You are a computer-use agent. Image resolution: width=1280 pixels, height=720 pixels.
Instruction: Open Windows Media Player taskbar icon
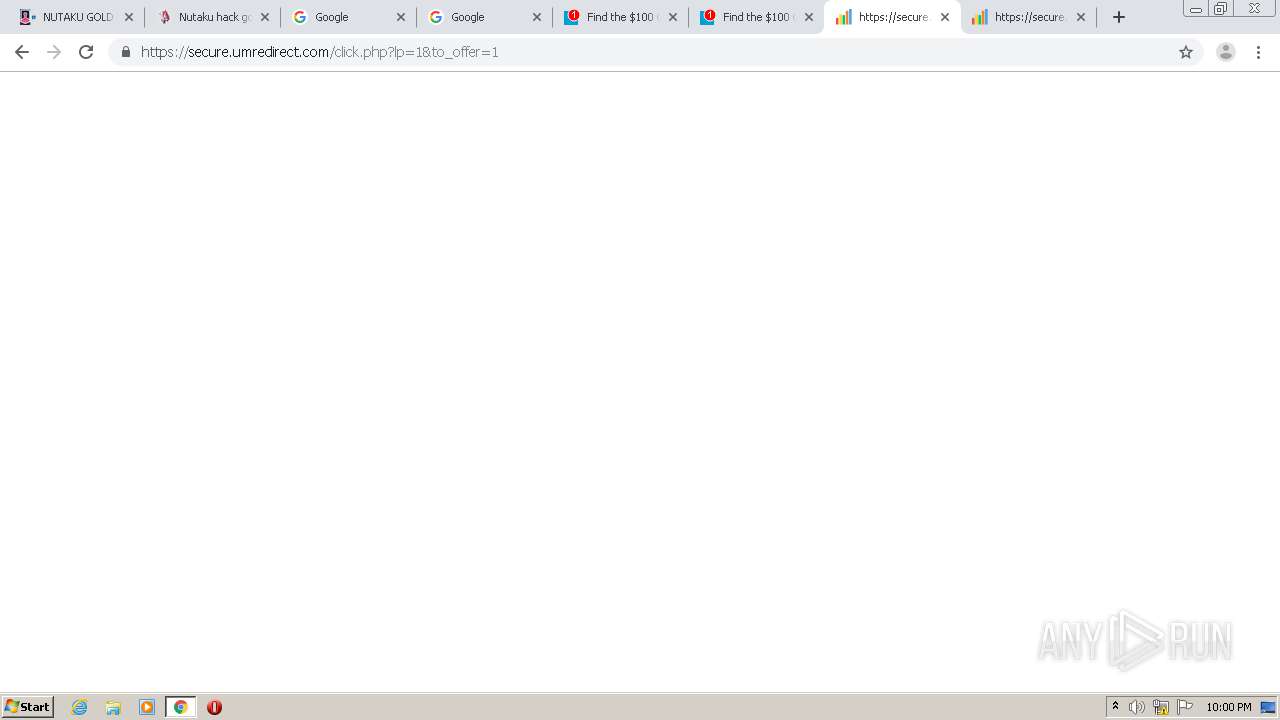(x=147, y=707)
